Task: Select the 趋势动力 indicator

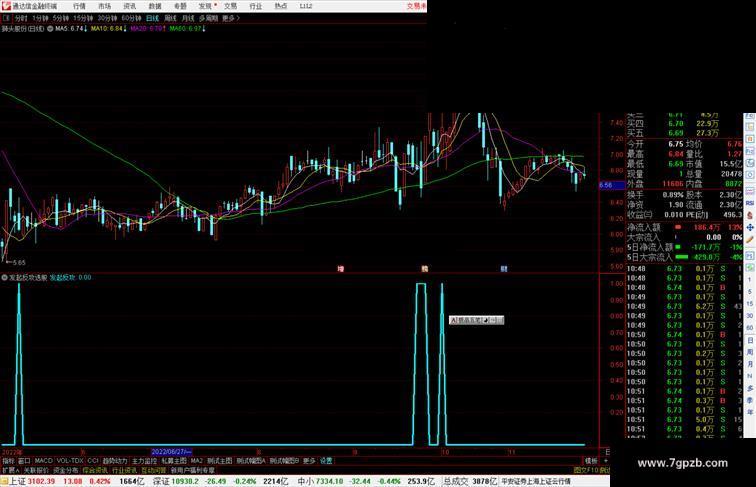Action: 115,461
